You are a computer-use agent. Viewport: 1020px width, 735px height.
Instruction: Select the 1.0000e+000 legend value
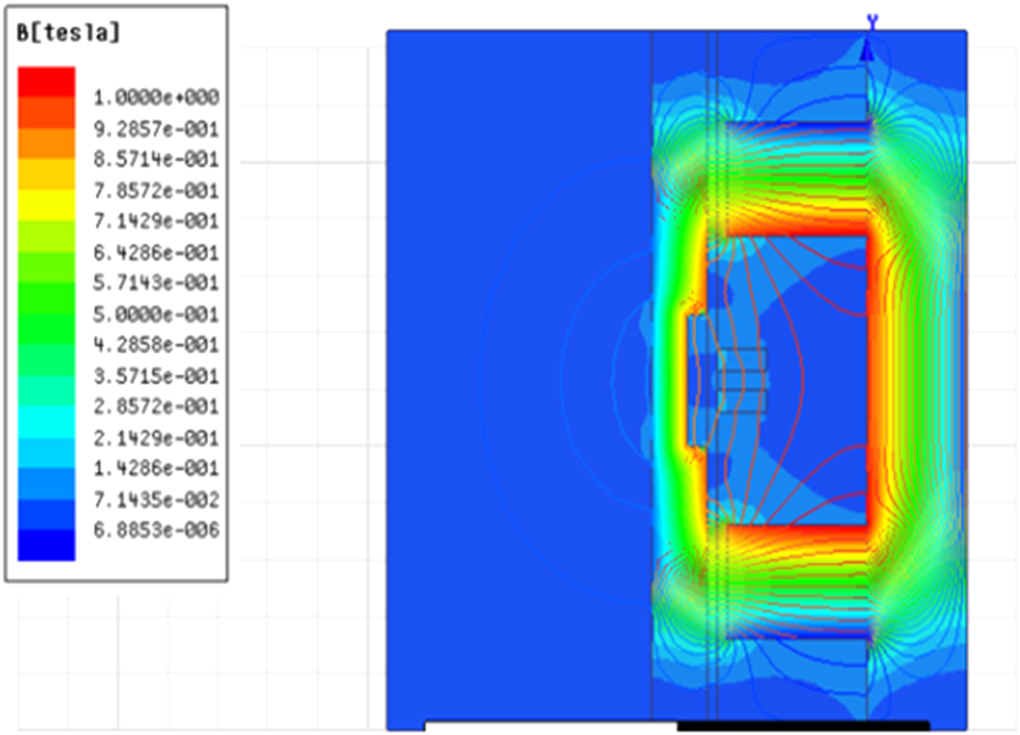[156, 98]
